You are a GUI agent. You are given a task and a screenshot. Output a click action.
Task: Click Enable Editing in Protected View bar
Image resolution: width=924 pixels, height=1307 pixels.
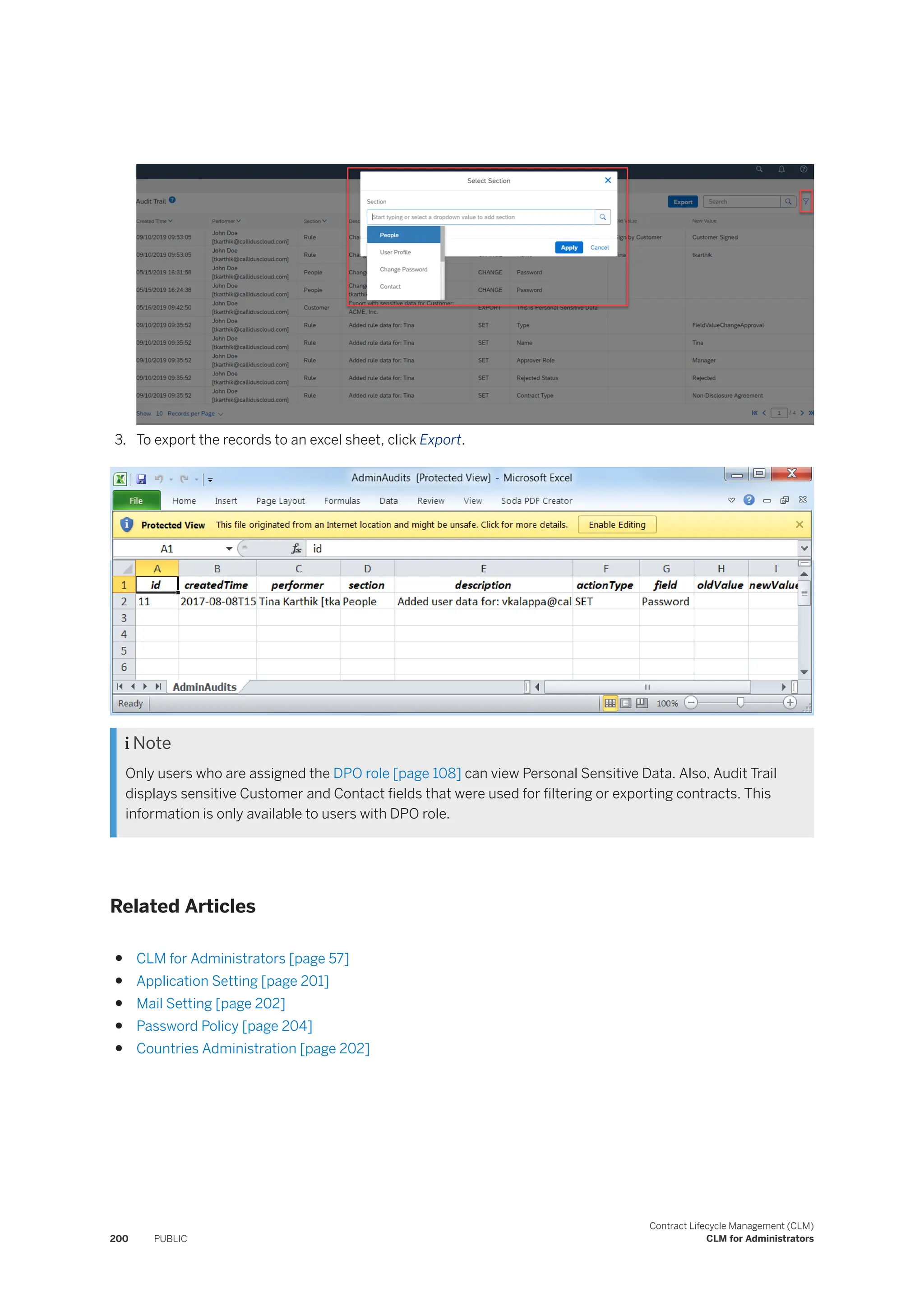(617, 525)
